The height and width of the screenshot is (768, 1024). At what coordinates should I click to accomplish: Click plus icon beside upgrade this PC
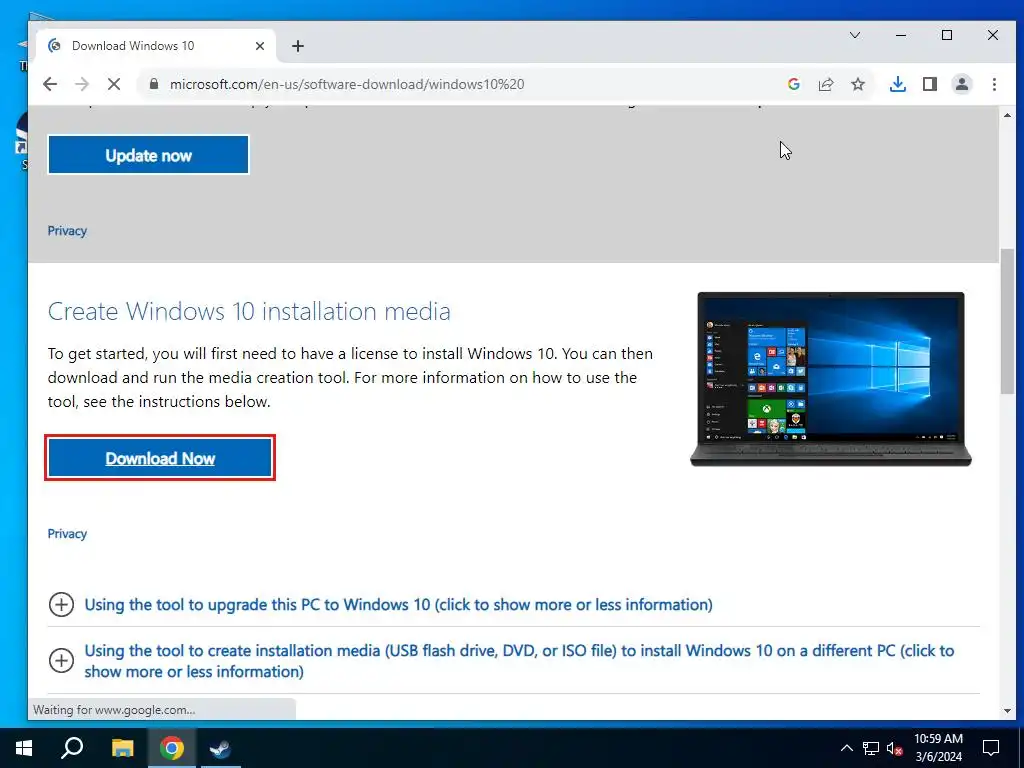coord(61,605)
